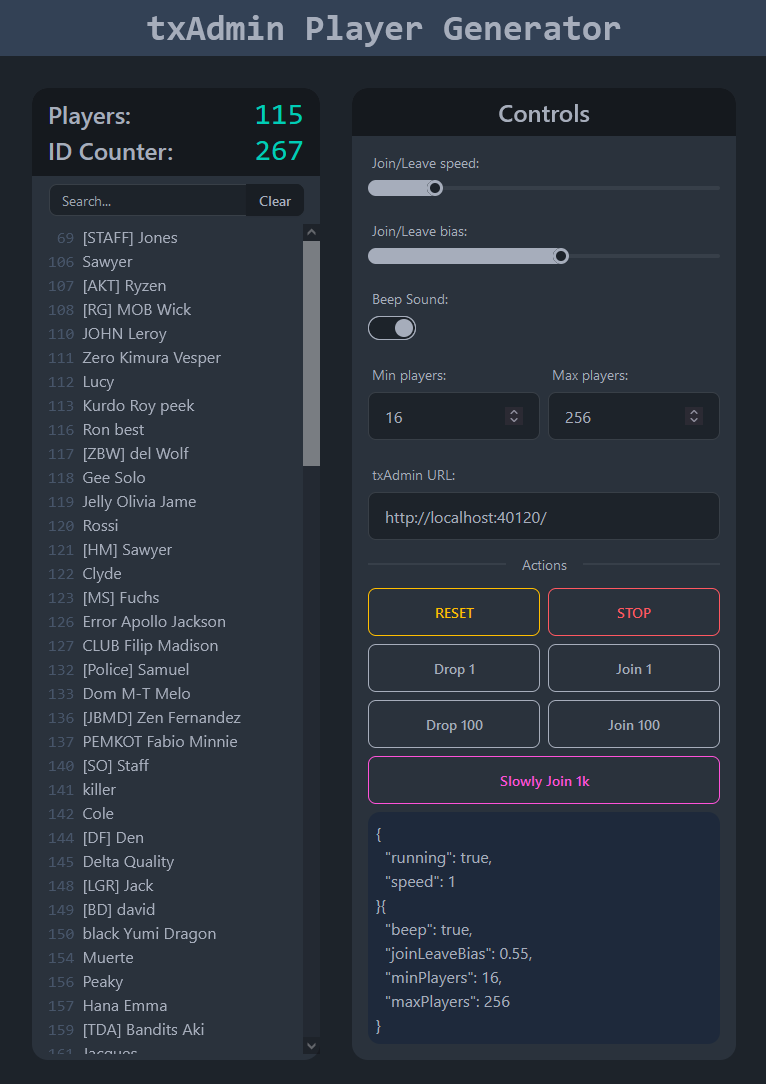Click the Min players stepper arrows
The image size is (766, 1084).
514,415
